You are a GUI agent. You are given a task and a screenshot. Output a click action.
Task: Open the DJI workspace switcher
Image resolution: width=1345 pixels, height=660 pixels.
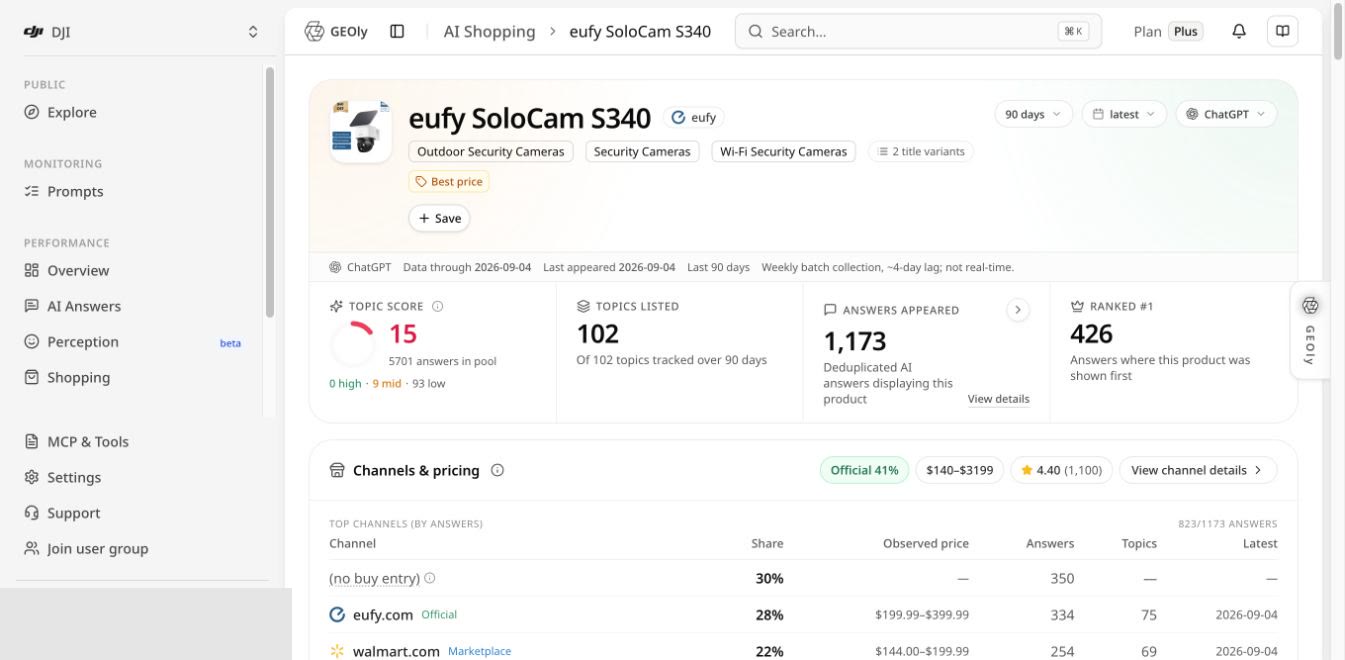[140, 32]
